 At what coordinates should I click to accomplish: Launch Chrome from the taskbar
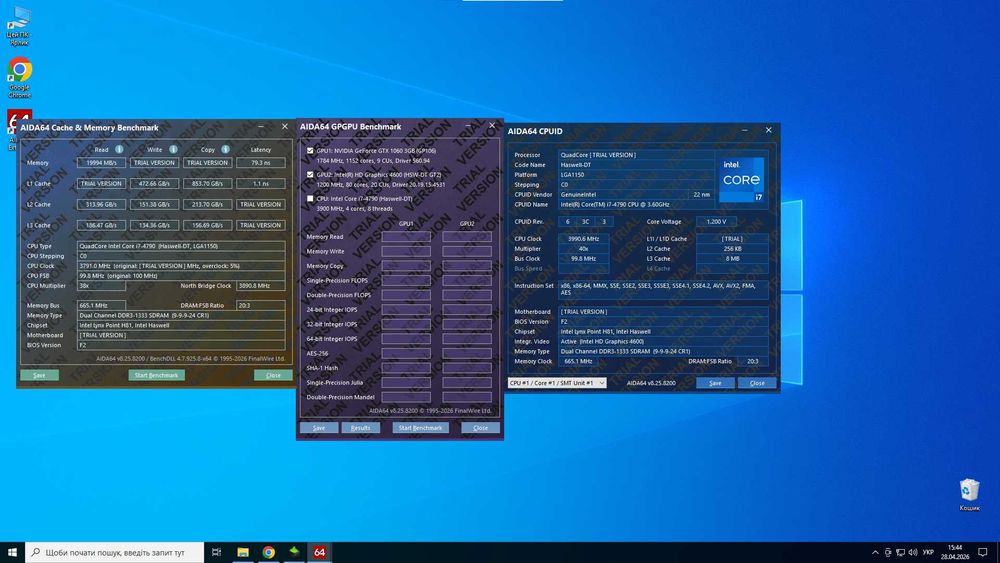[x=268, y=552]
